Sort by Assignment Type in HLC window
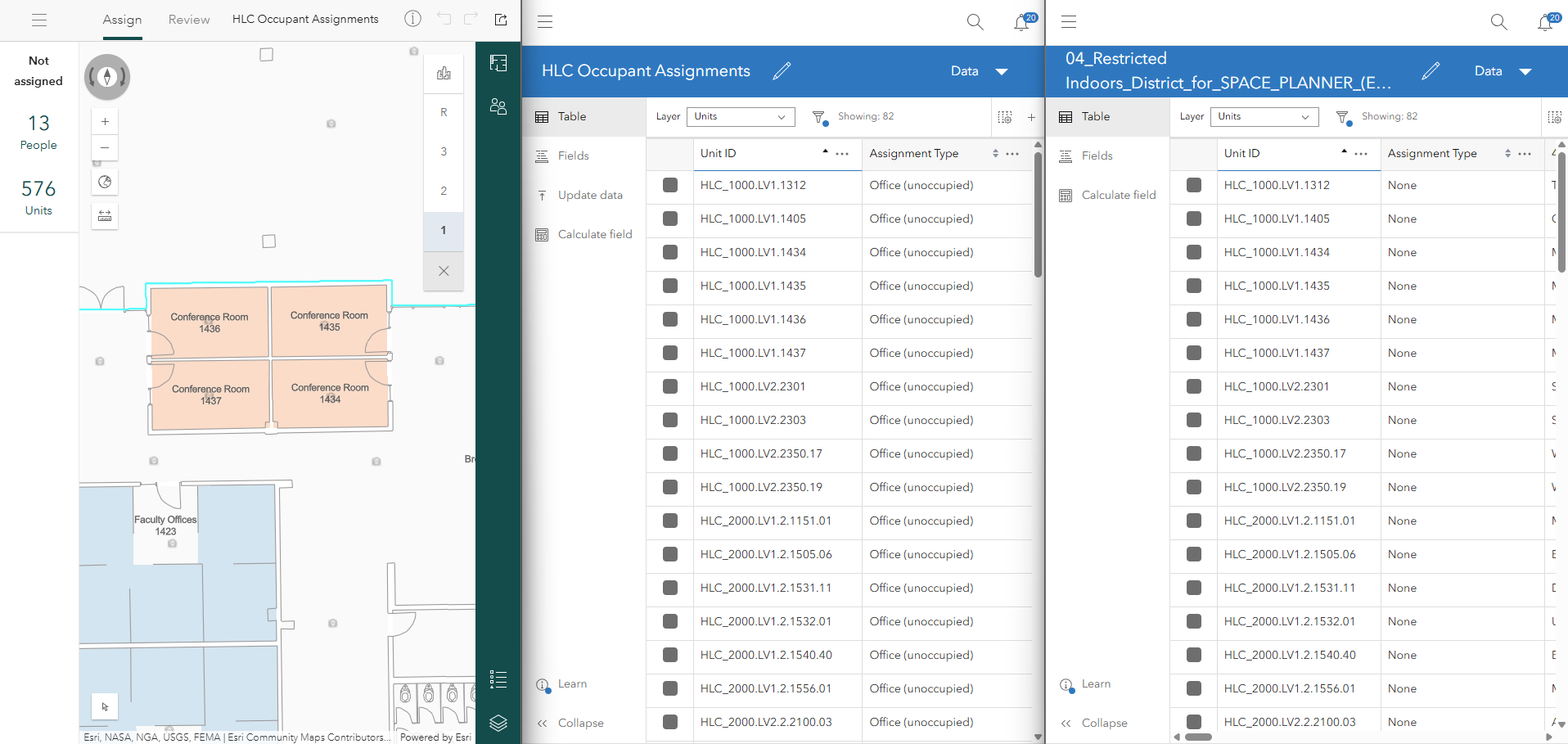This screenshot has height=744, width=1568. pos(995,154)
